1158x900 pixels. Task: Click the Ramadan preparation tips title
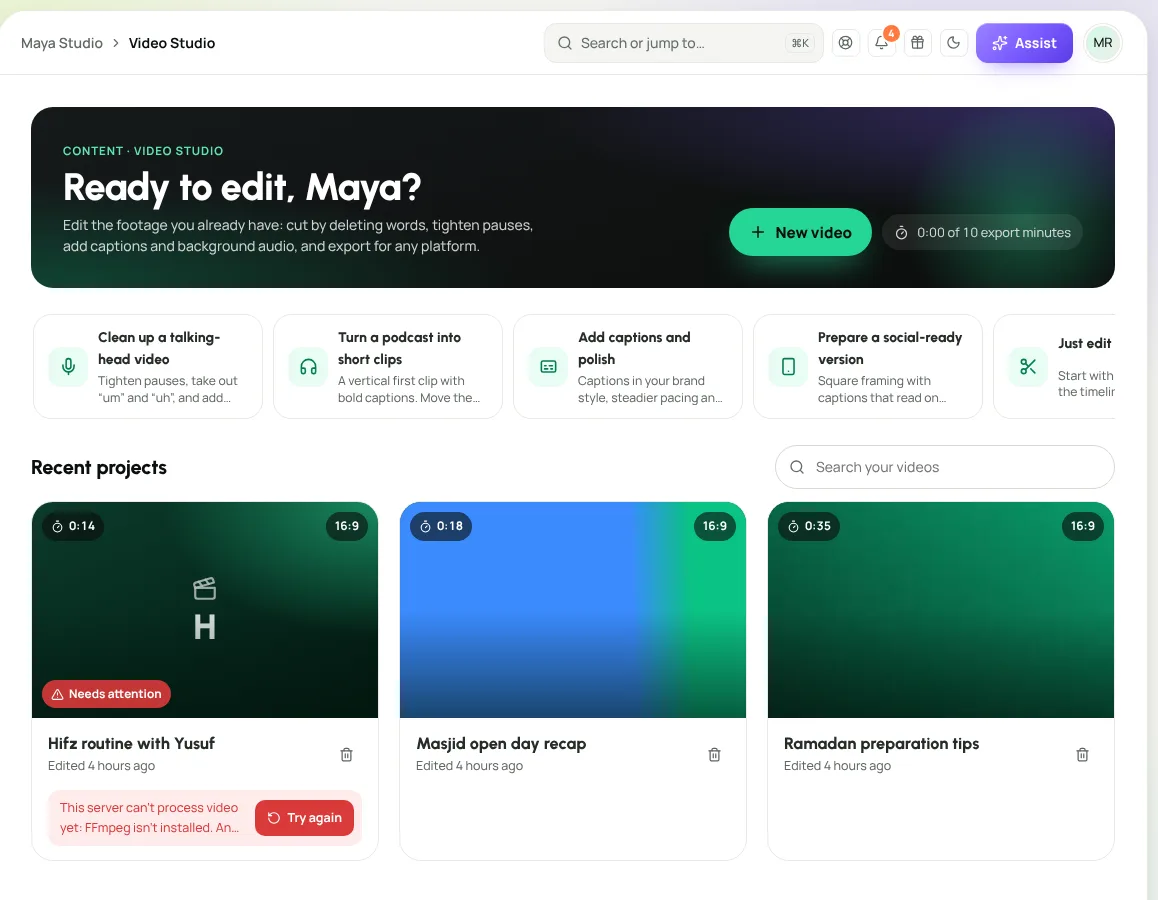pyautogui.click(x=882, y=743)
